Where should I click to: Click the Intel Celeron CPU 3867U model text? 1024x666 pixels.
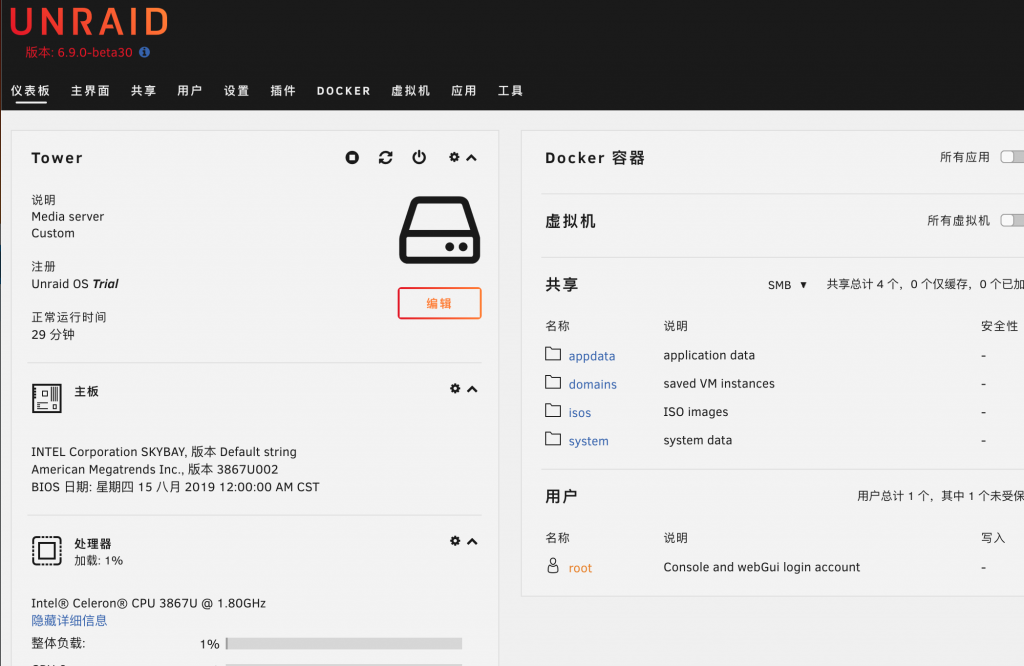tap(148, 603)
